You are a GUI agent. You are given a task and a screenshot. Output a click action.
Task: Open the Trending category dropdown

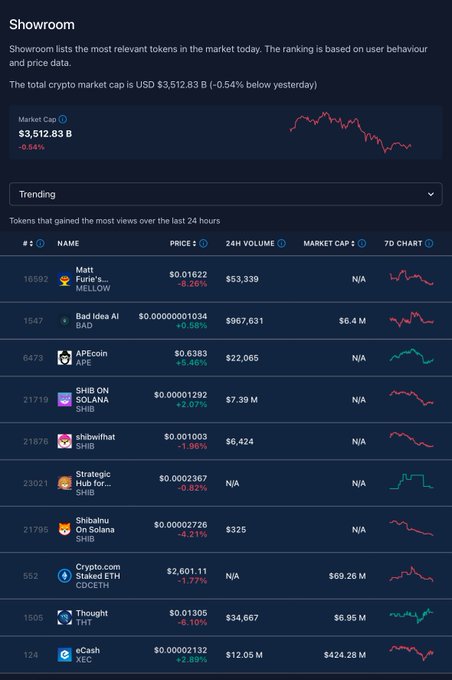(226, 194)
